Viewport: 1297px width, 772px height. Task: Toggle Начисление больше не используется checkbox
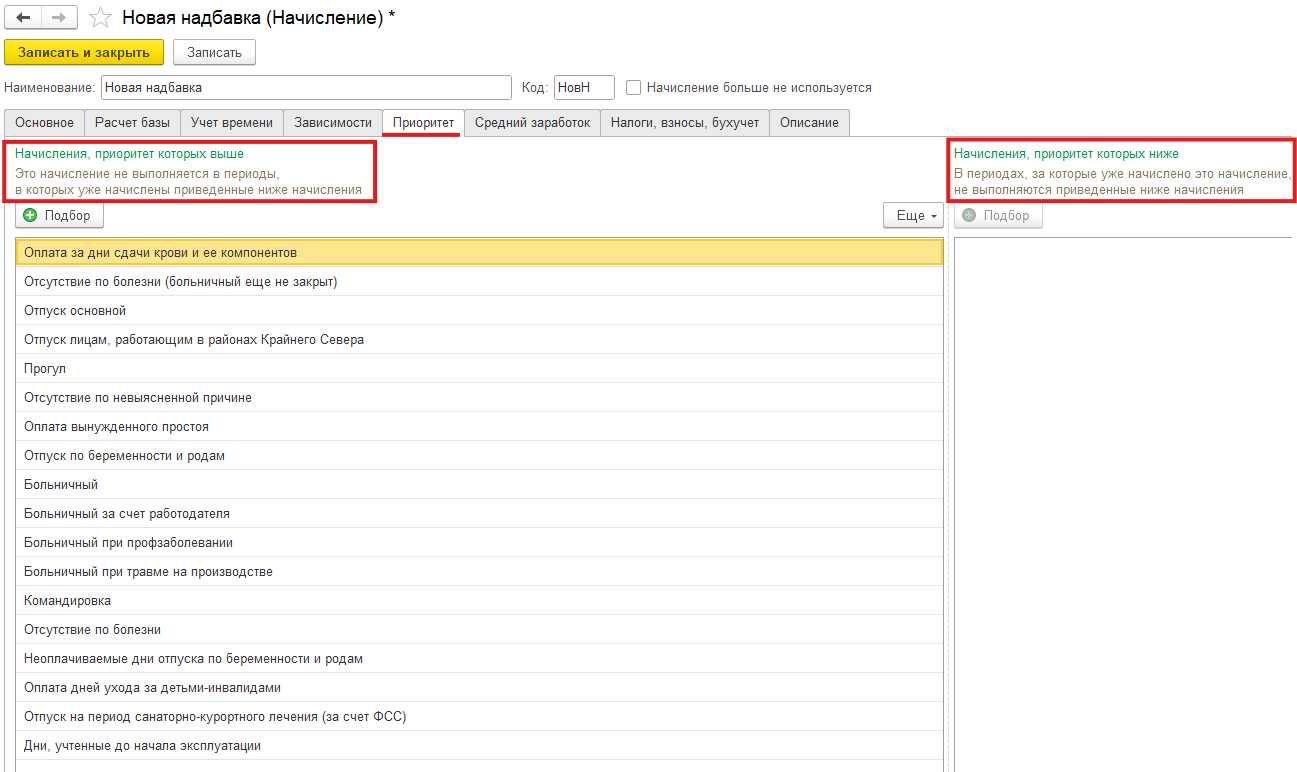633,87
